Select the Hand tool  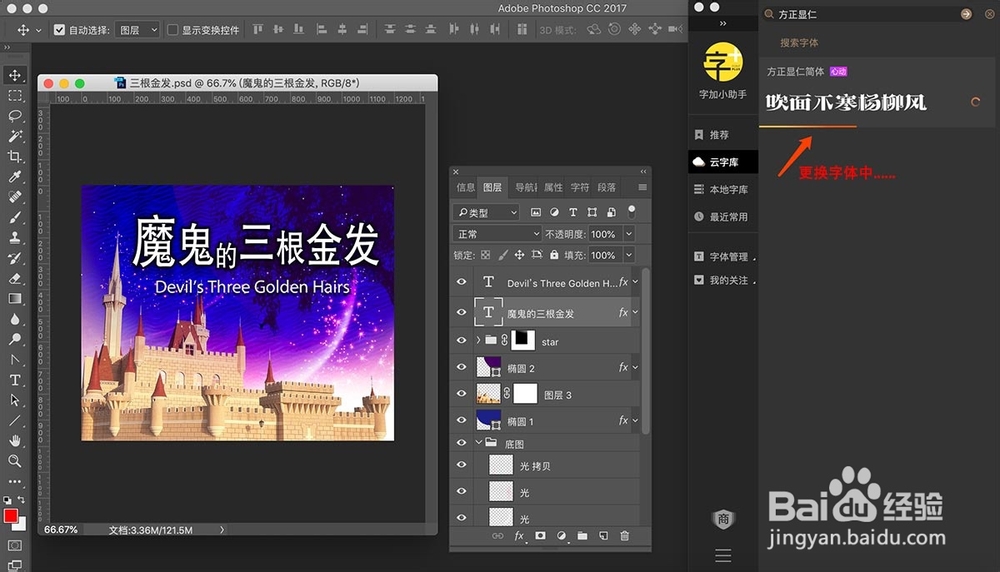point(15,441)
